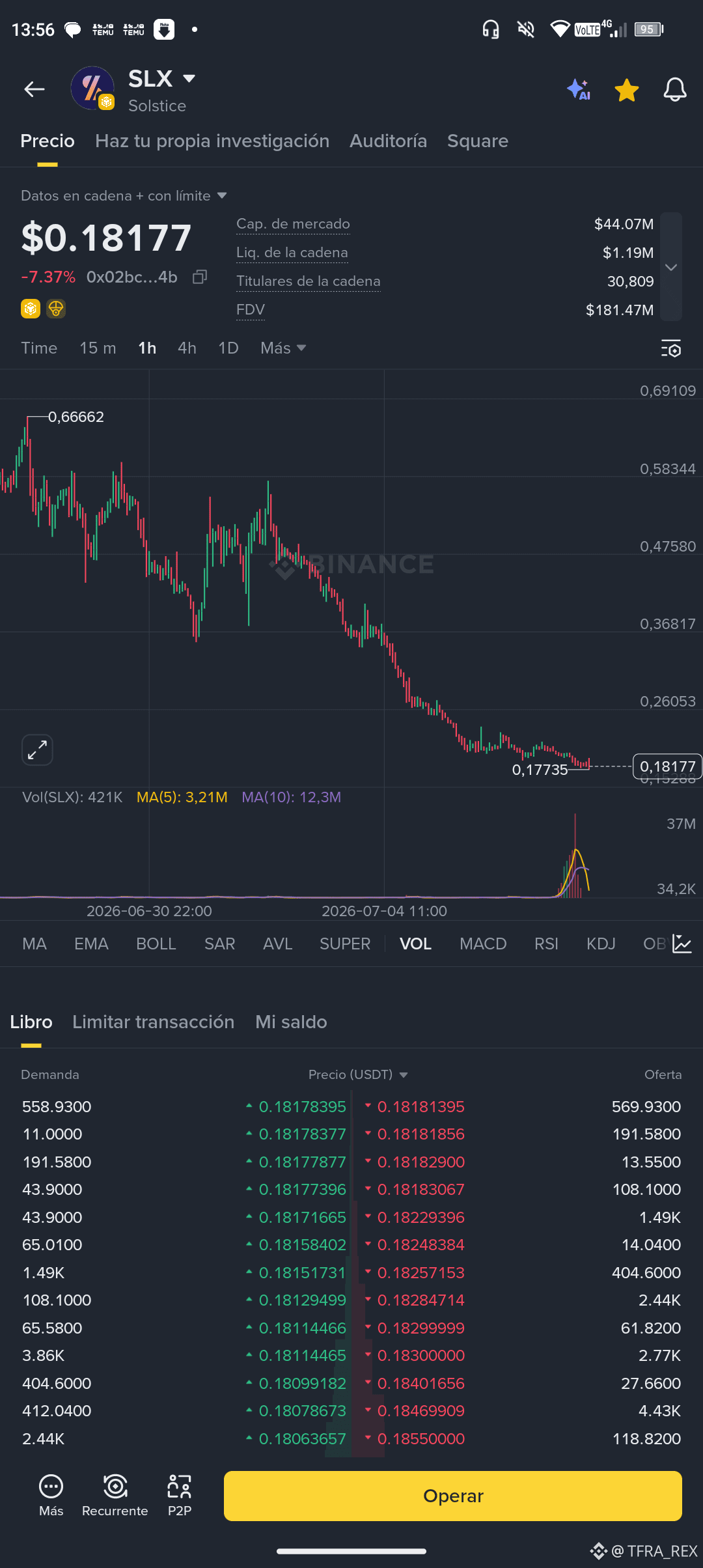The width and height of the screenshot is (703, 1568).
Task: Enable RSI indicator
Action: pyautogui.click(x=546, y=944)
